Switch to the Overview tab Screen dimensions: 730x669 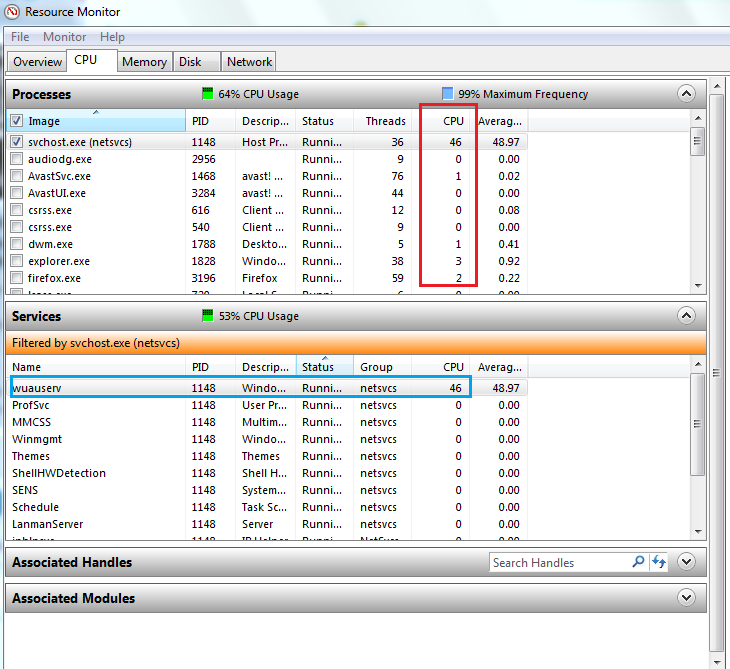point(37,62)
